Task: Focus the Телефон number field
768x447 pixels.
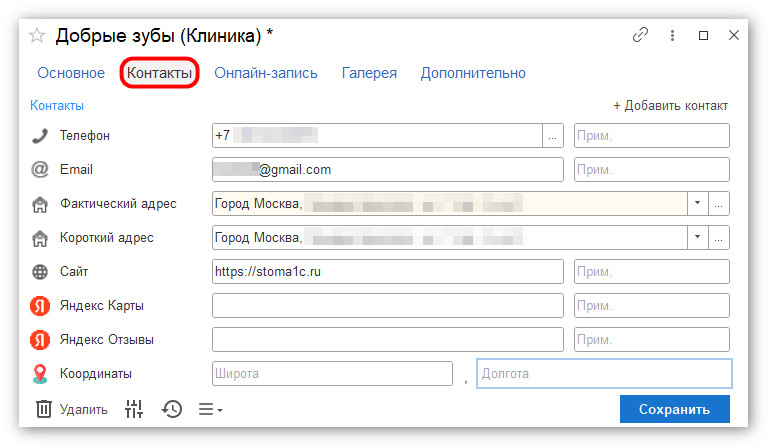Action: 377,136
